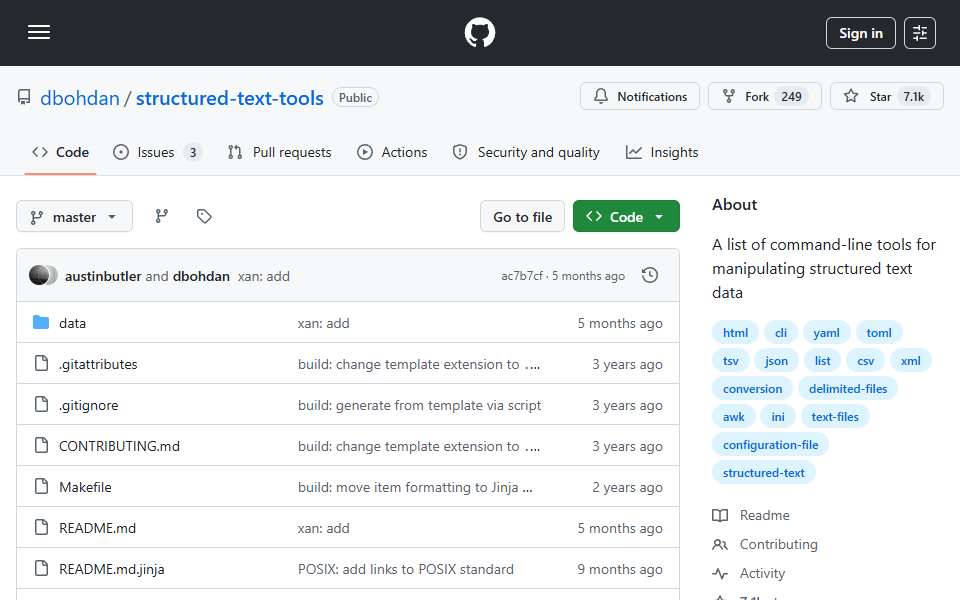Click the file icon beside CONTRIBUTING.md

coord(41,445)
